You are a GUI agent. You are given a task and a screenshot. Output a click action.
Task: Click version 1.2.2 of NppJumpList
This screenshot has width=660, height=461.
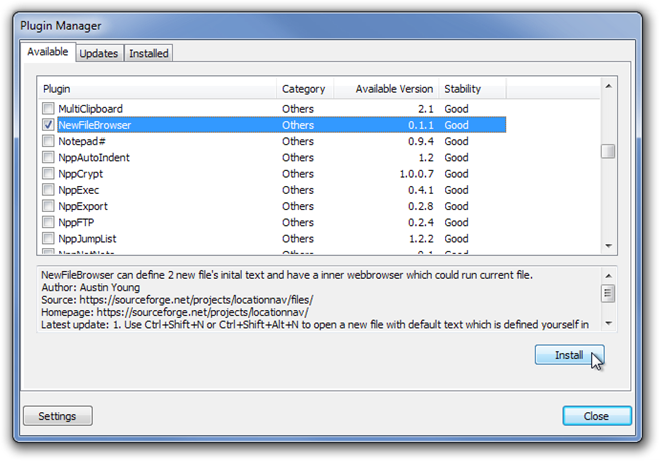[421, 239]
